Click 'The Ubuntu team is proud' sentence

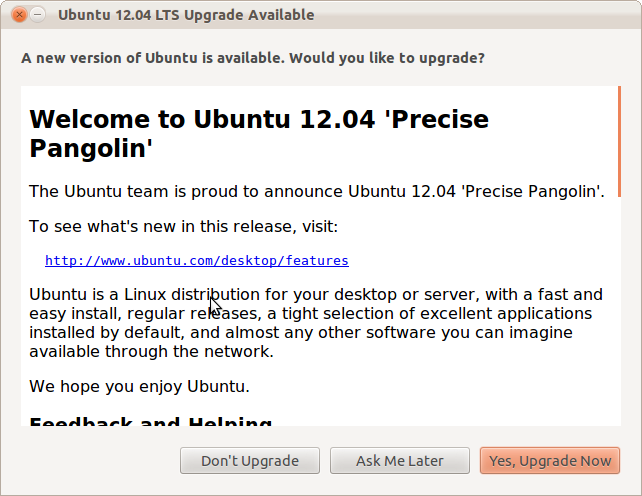(x=316, y=191)
